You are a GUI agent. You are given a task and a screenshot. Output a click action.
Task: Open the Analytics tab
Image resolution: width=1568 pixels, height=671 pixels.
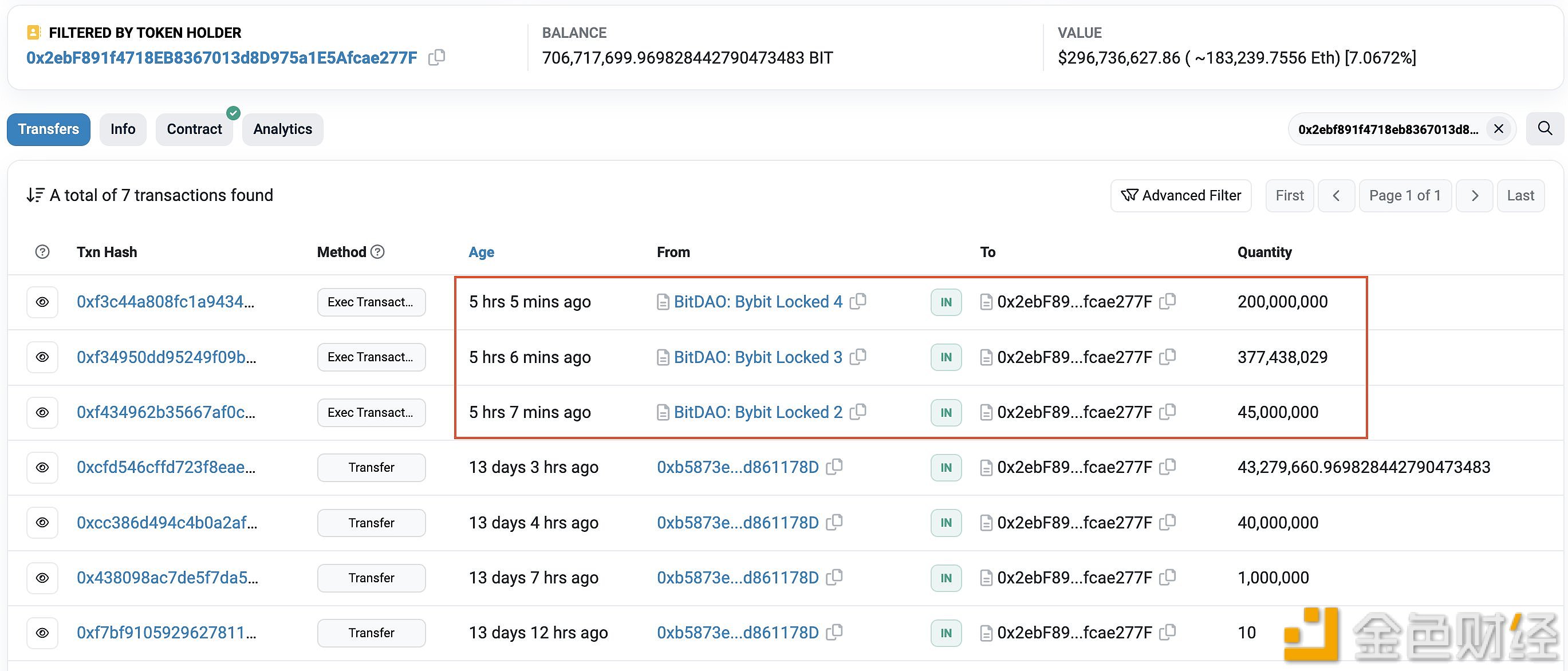click(x=282, y=129)
